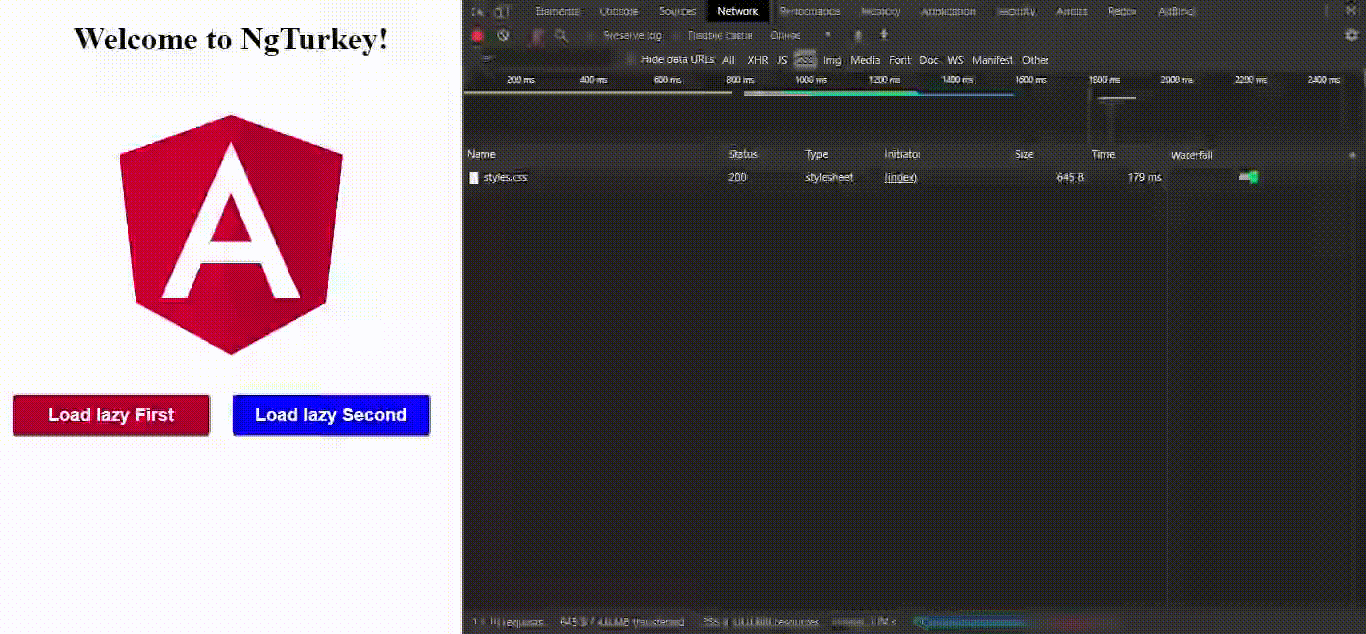Open DevTools settings gear
1366x634 pixels.
pyautogui.click(x=1352, y=34)
